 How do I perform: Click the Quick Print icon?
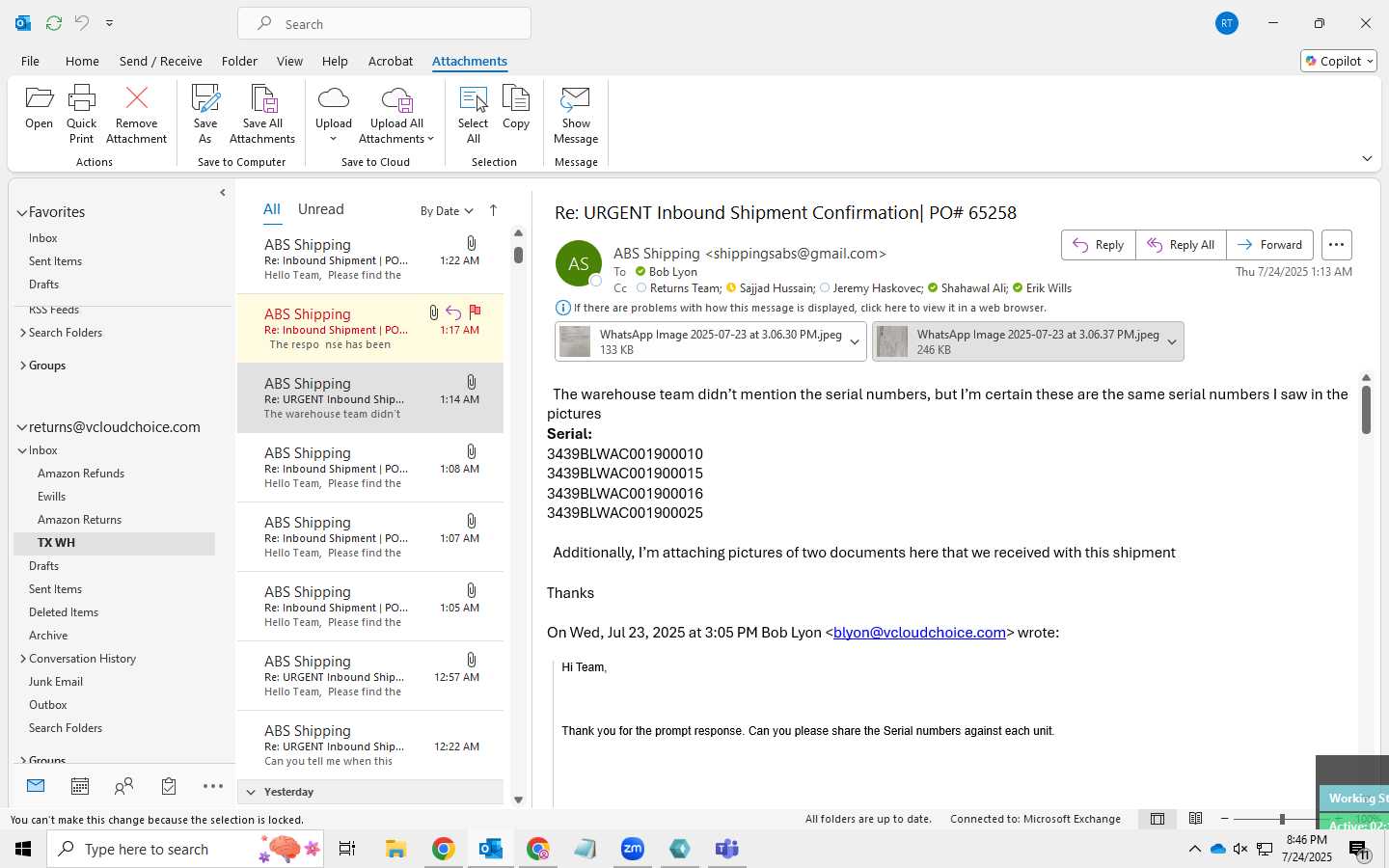pyautogui.click(x=82, y=114)
